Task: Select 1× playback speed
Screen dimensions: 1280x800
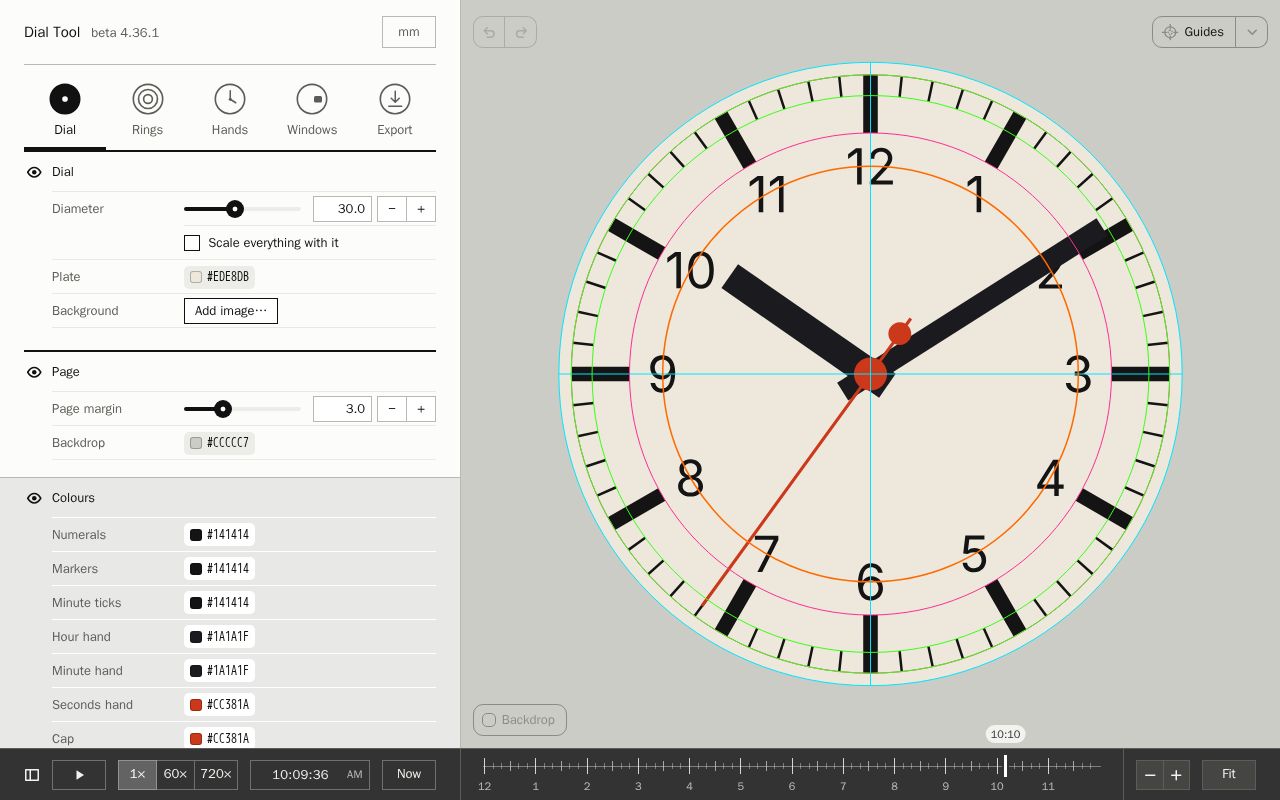Action: [137, 775]
